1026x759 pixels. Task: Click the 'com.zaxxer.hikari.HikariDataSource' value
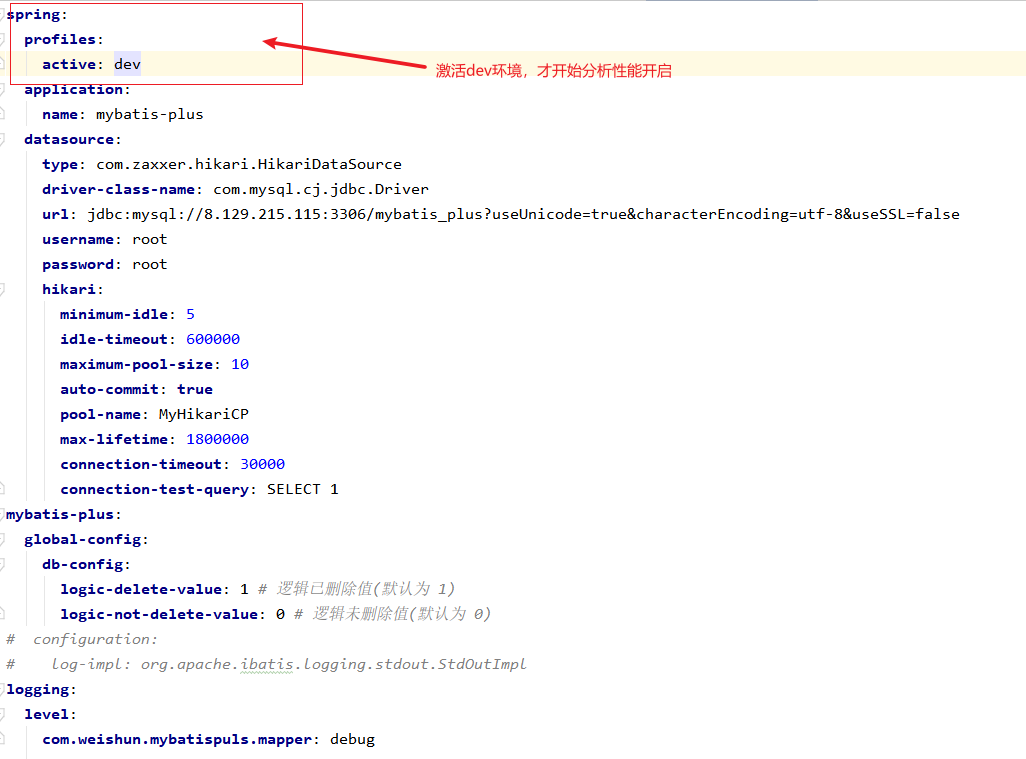(x=249, y=164)
